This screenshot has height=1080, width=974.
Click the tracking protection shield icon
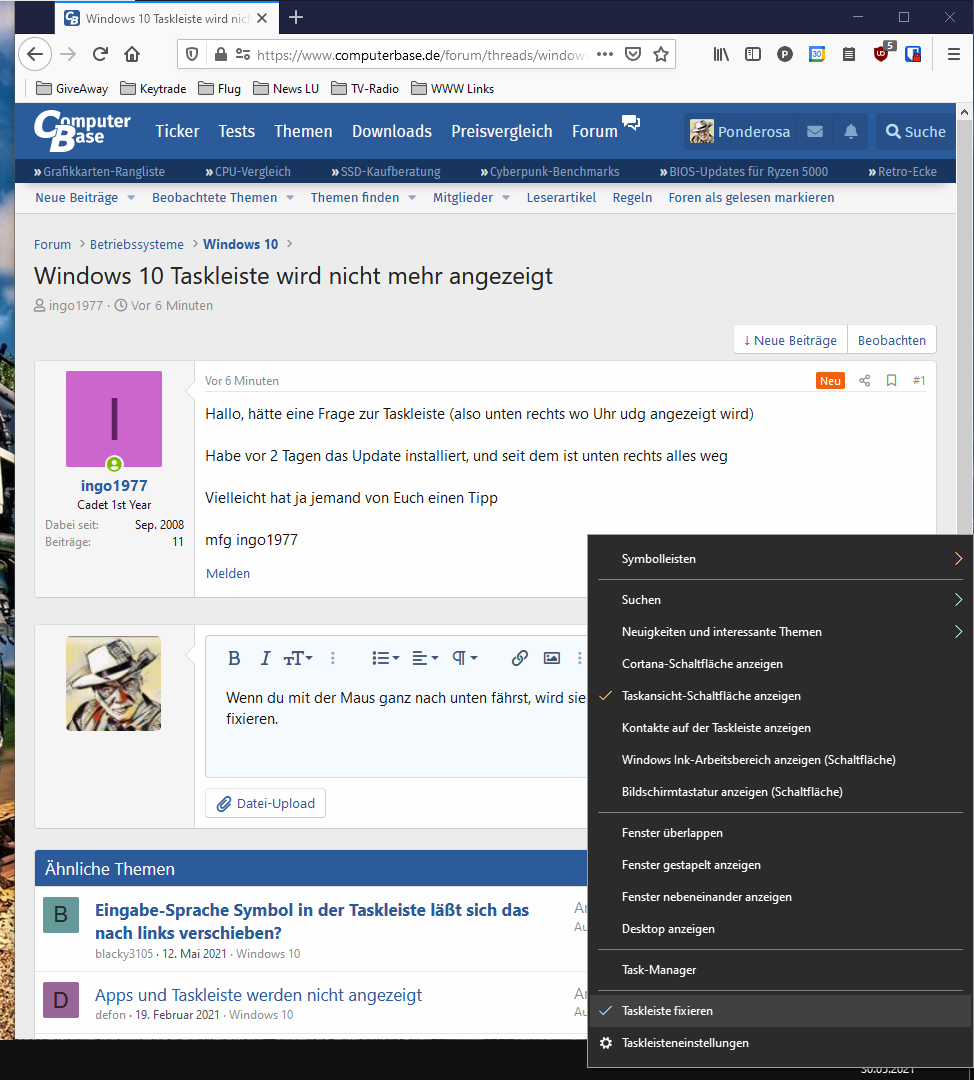(192, 54)
